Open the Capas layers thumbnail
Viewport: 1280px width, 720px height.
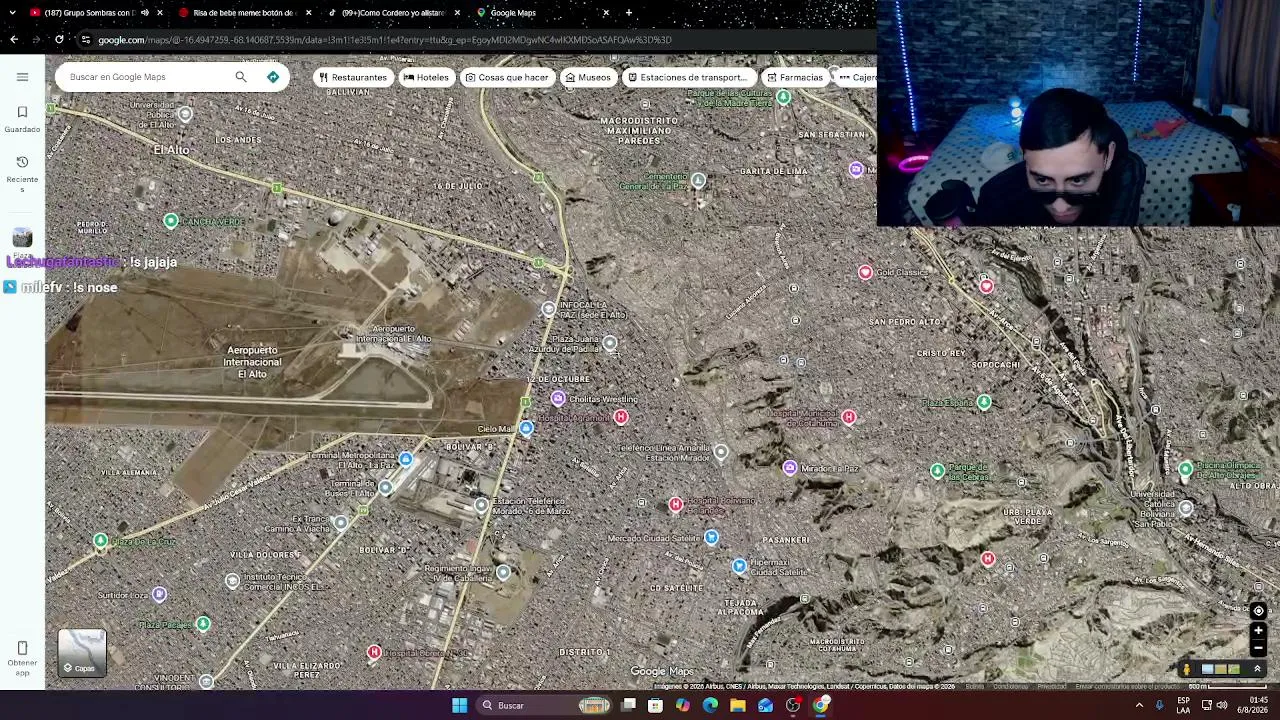pyautogui.click(x=82, y=652)
